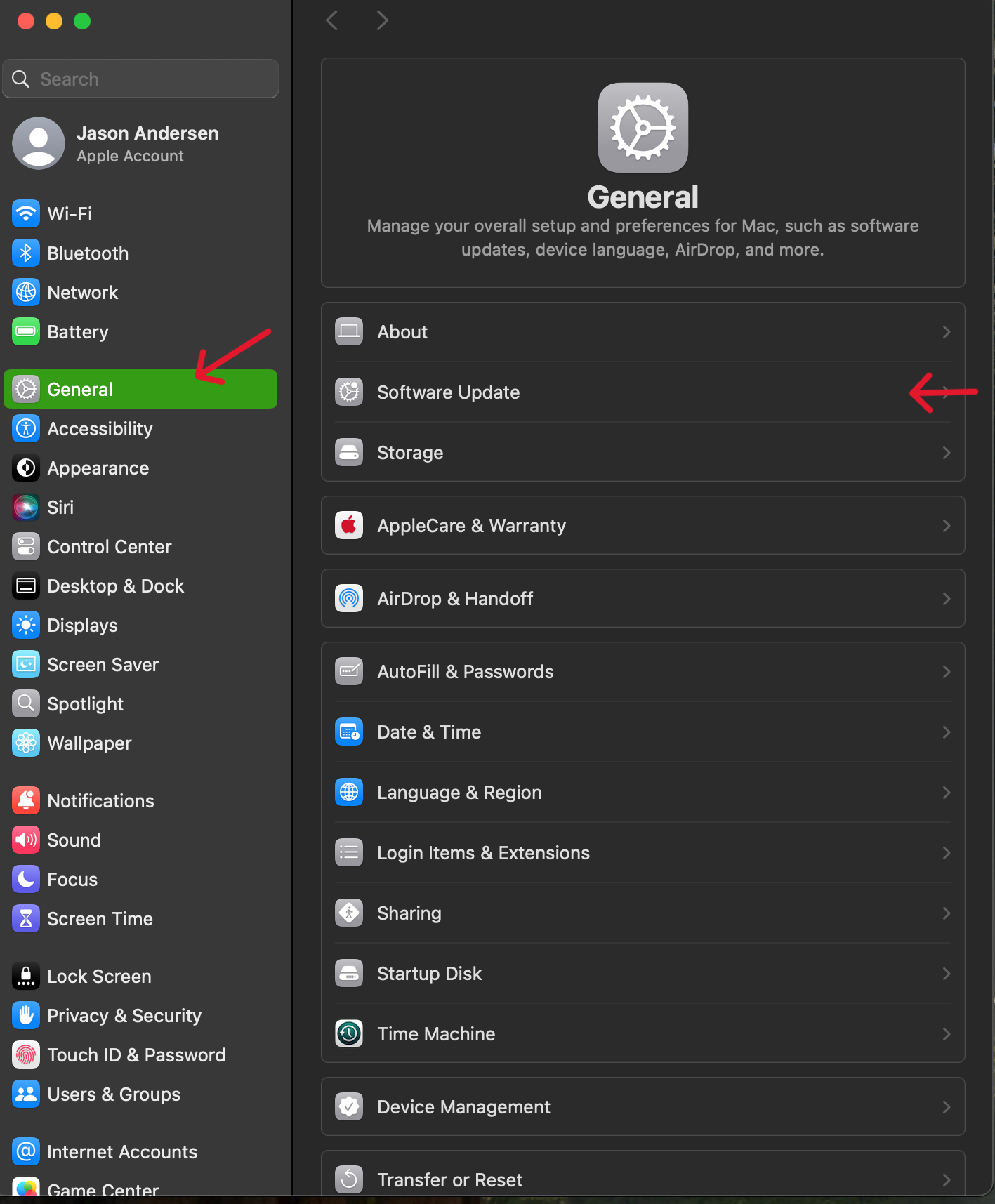Viewport: 995px width, 1204px height.
Task: Open the Startup Disk label
Action: (429, 974)
